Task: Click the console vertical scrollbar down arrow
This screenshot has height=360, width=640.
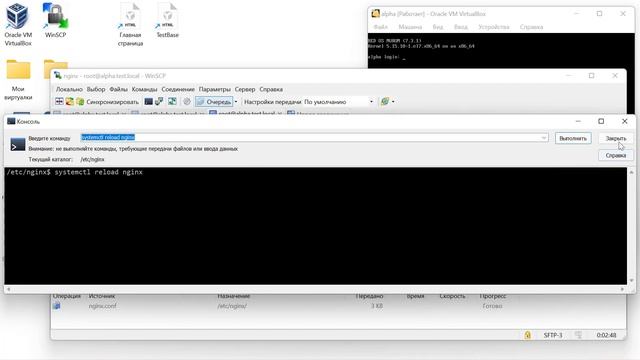Action: pyautogui.click(x=631, y=280)
